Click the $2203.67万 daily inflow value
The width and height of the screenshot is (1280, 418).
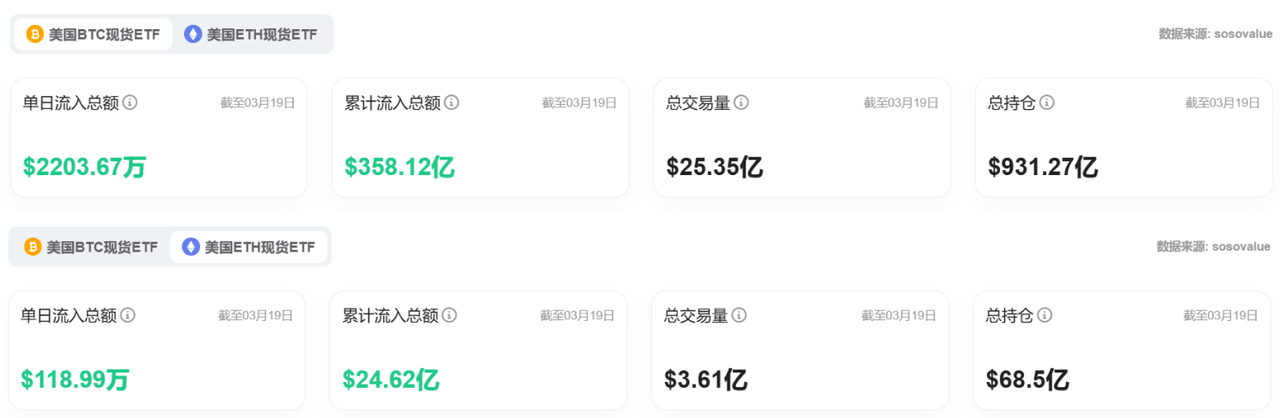(x=85, y=167)
